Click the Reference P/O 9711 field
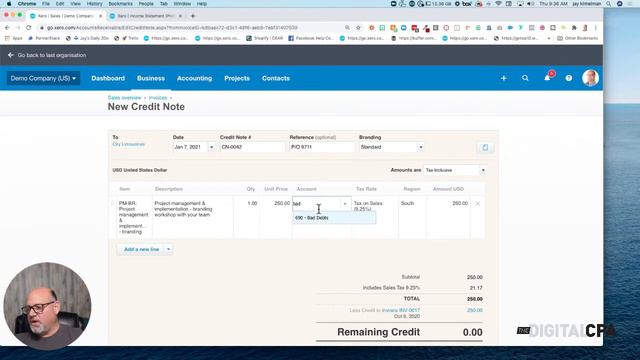The image size is (640, 360). point(322,147)
